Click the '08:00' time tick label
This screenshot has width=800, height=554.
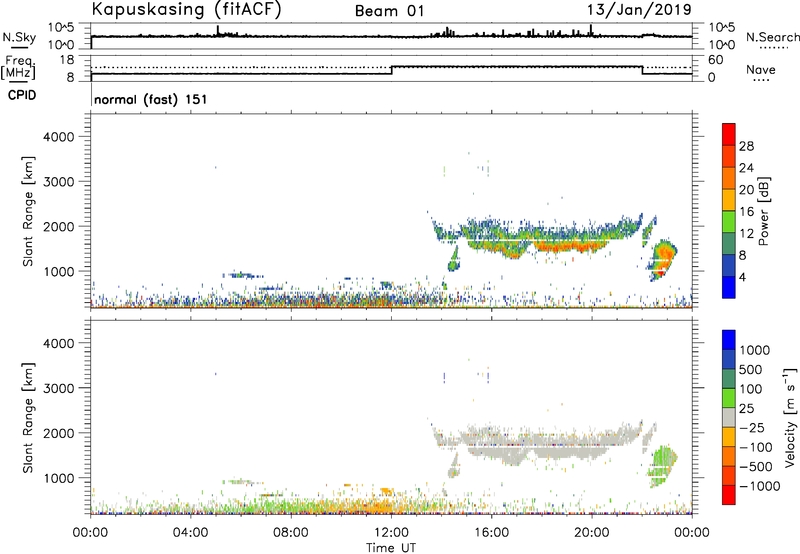(291, 533)
